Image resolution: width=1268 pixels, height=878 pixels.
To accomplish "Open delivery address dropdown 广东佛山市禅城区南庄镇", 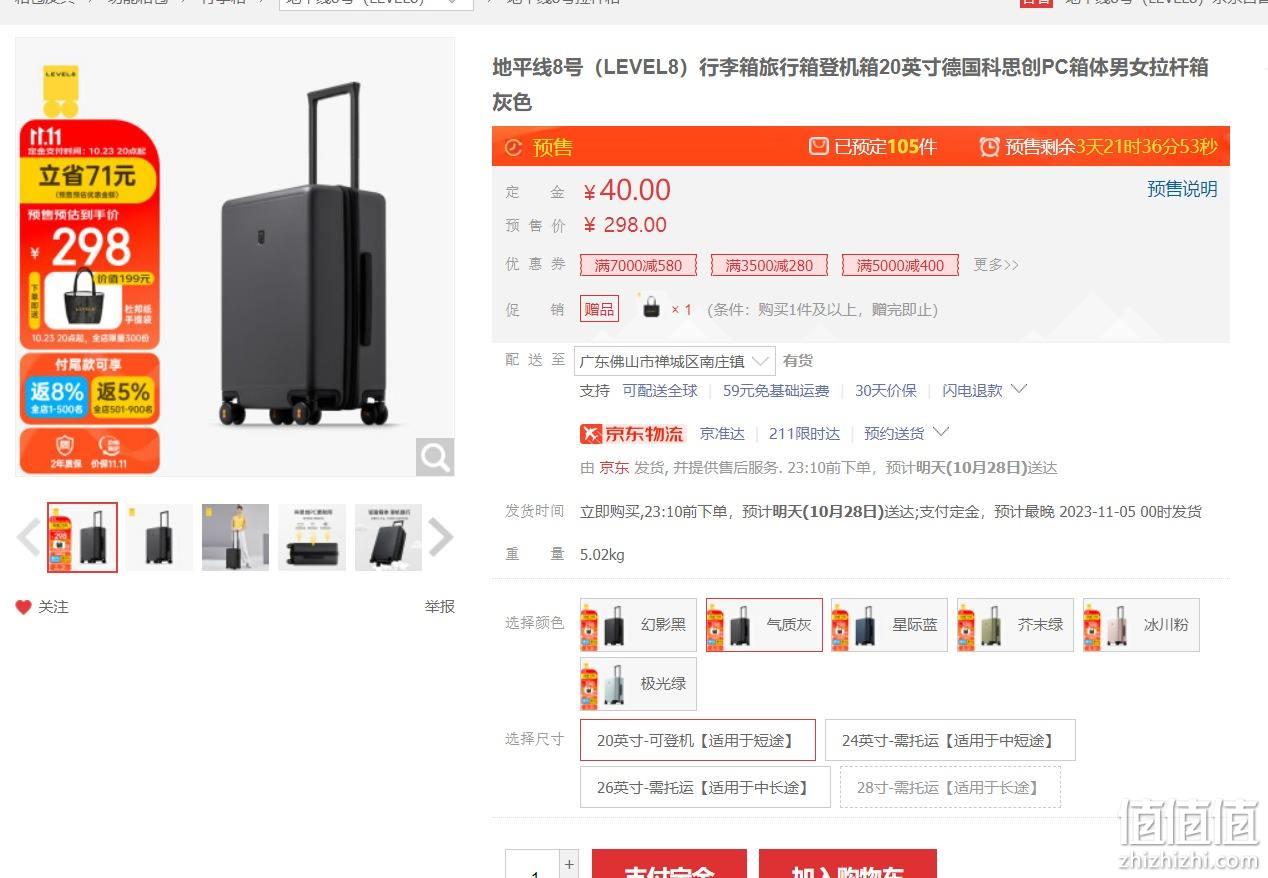I will pyautogui.click(x=675, y=361).
